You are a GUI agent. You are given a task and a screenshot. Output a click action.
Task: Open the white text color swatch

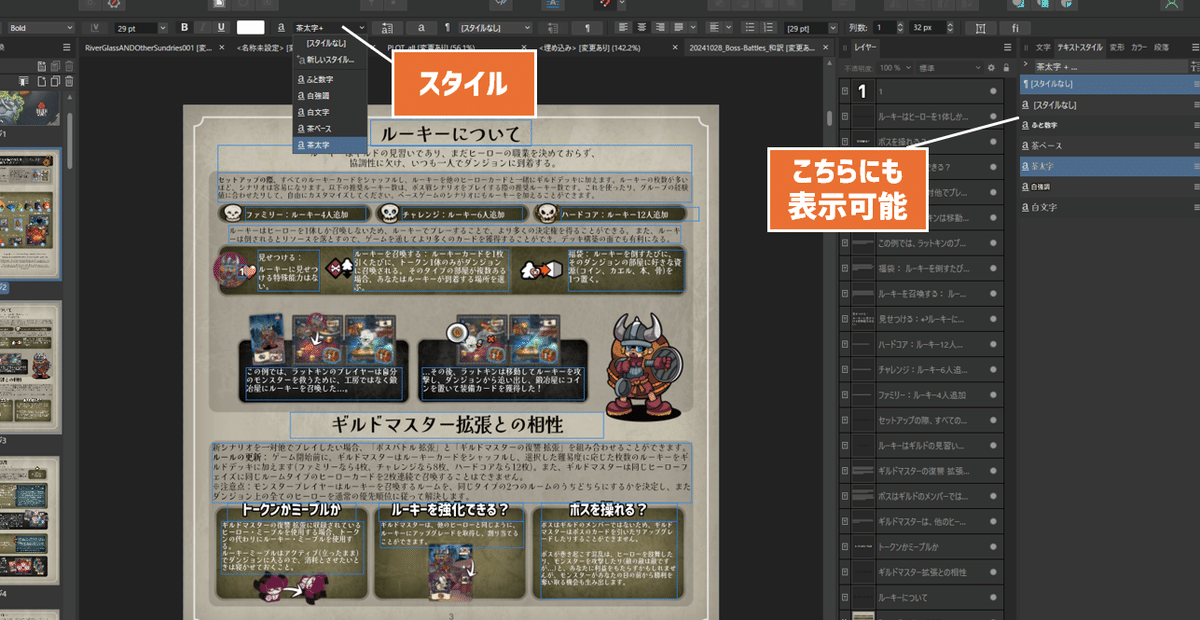(251, 28)
